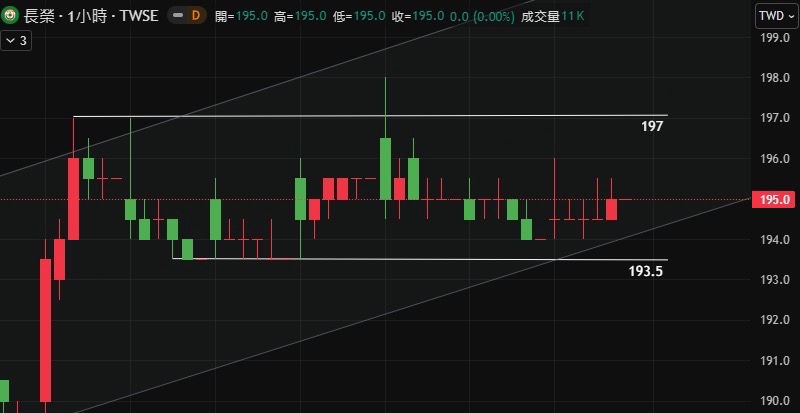Screen dimensions: 800x413
Task: Click the 低=195.0 low value
Action: click(x=359, y=16)
